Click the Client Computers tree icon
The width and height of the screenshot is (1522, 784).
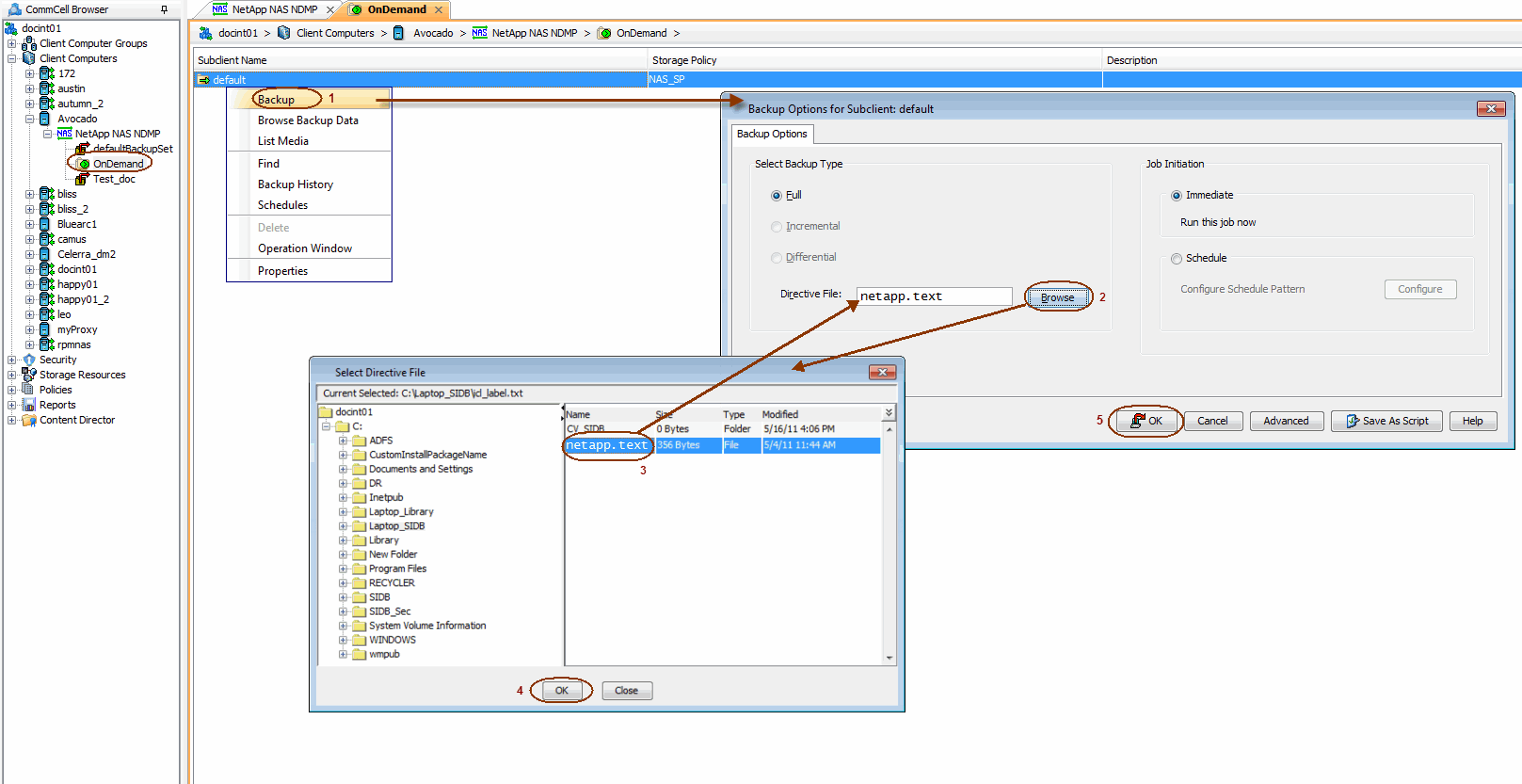29,58
